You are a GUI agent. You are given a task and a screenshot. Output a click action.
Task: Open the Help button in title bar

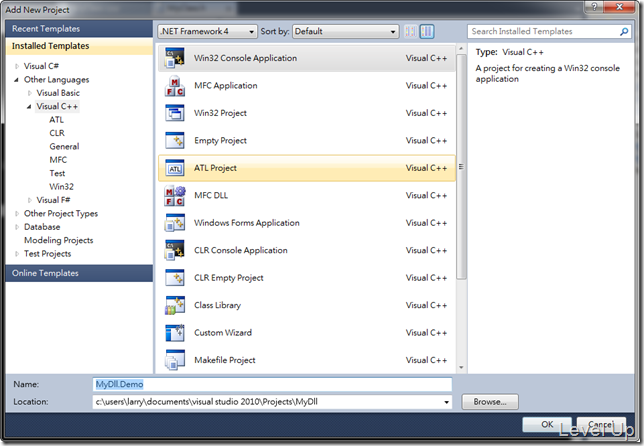click(594, 7)
